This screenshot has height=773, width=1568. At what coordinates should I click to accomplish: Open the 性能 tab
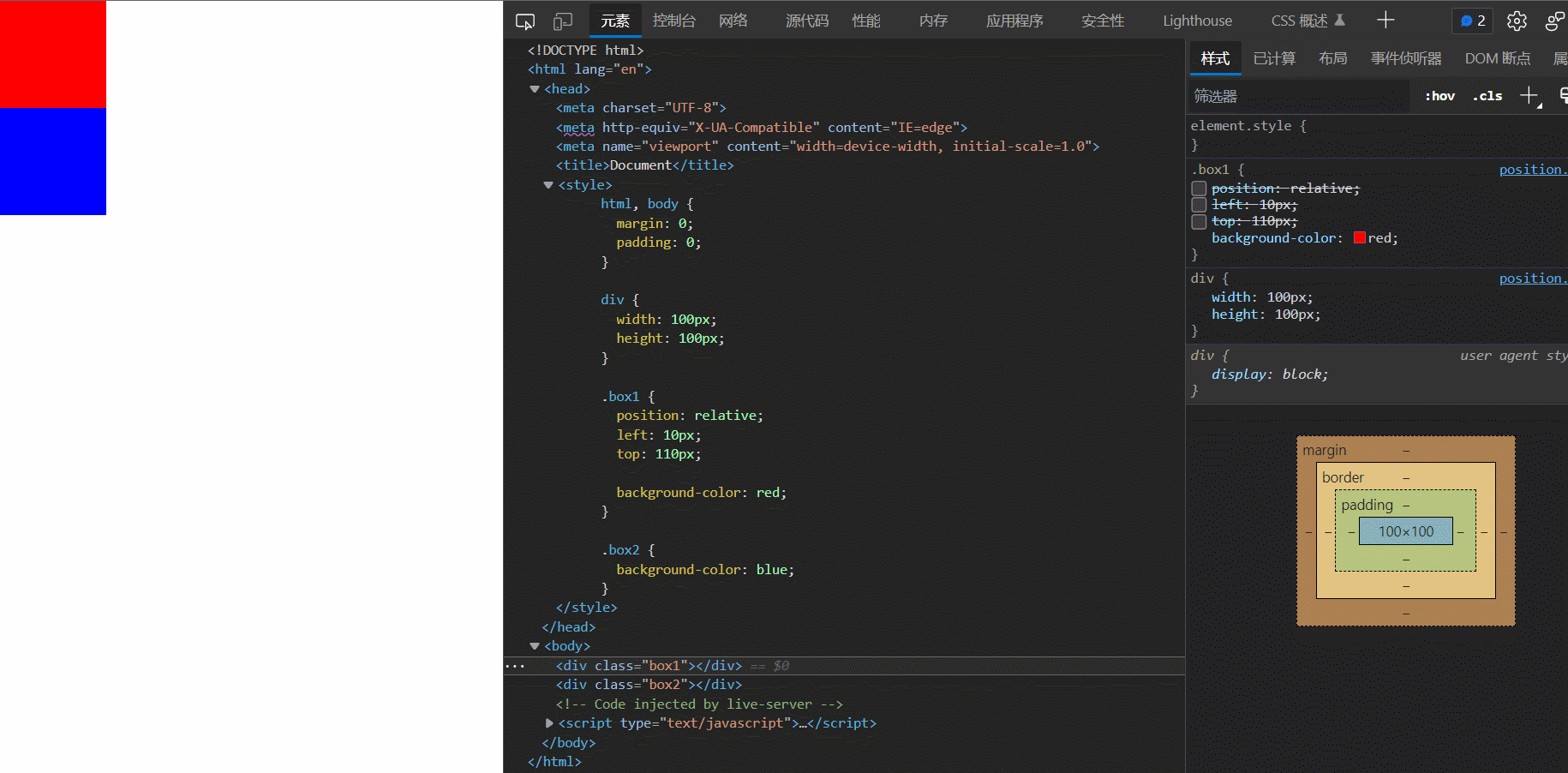pyautogui.click(x=866, y=21)
